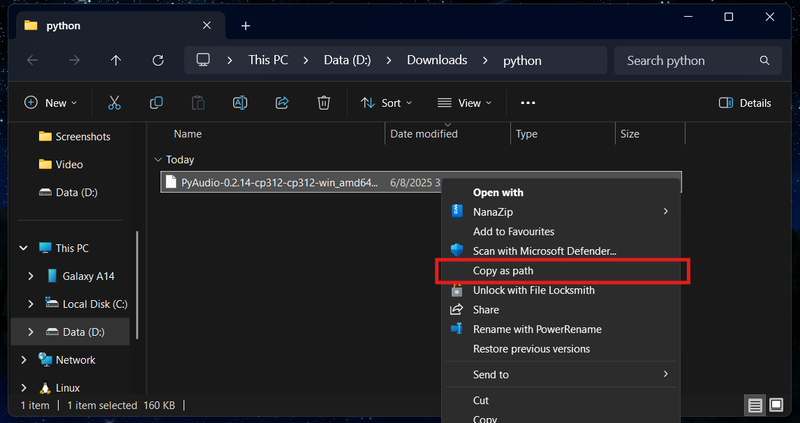
Task: Click the Share icon in toolbar
Action: click(x=282, y=103)
